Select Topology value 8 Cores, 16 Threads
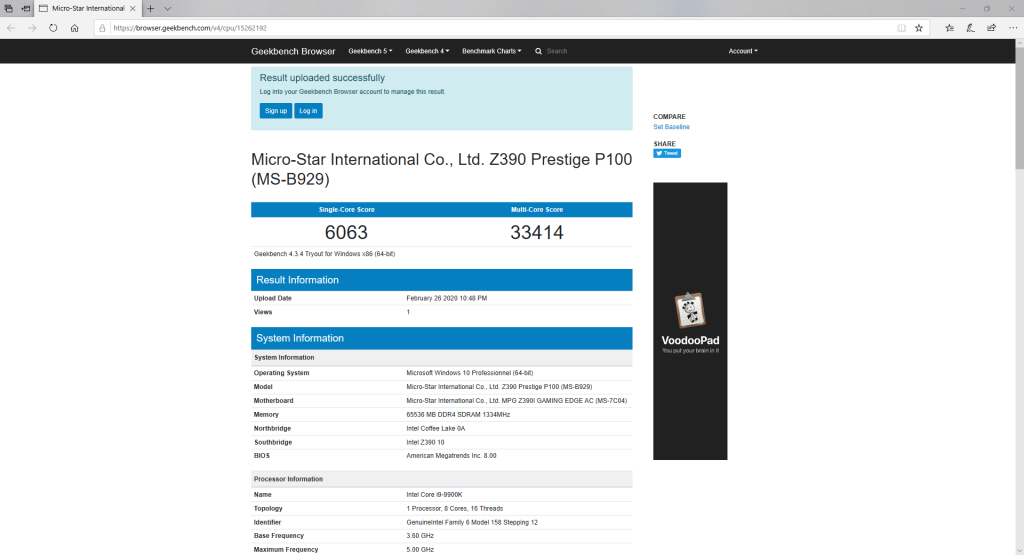Screen dimensions: 1024x555 [455, 509]
